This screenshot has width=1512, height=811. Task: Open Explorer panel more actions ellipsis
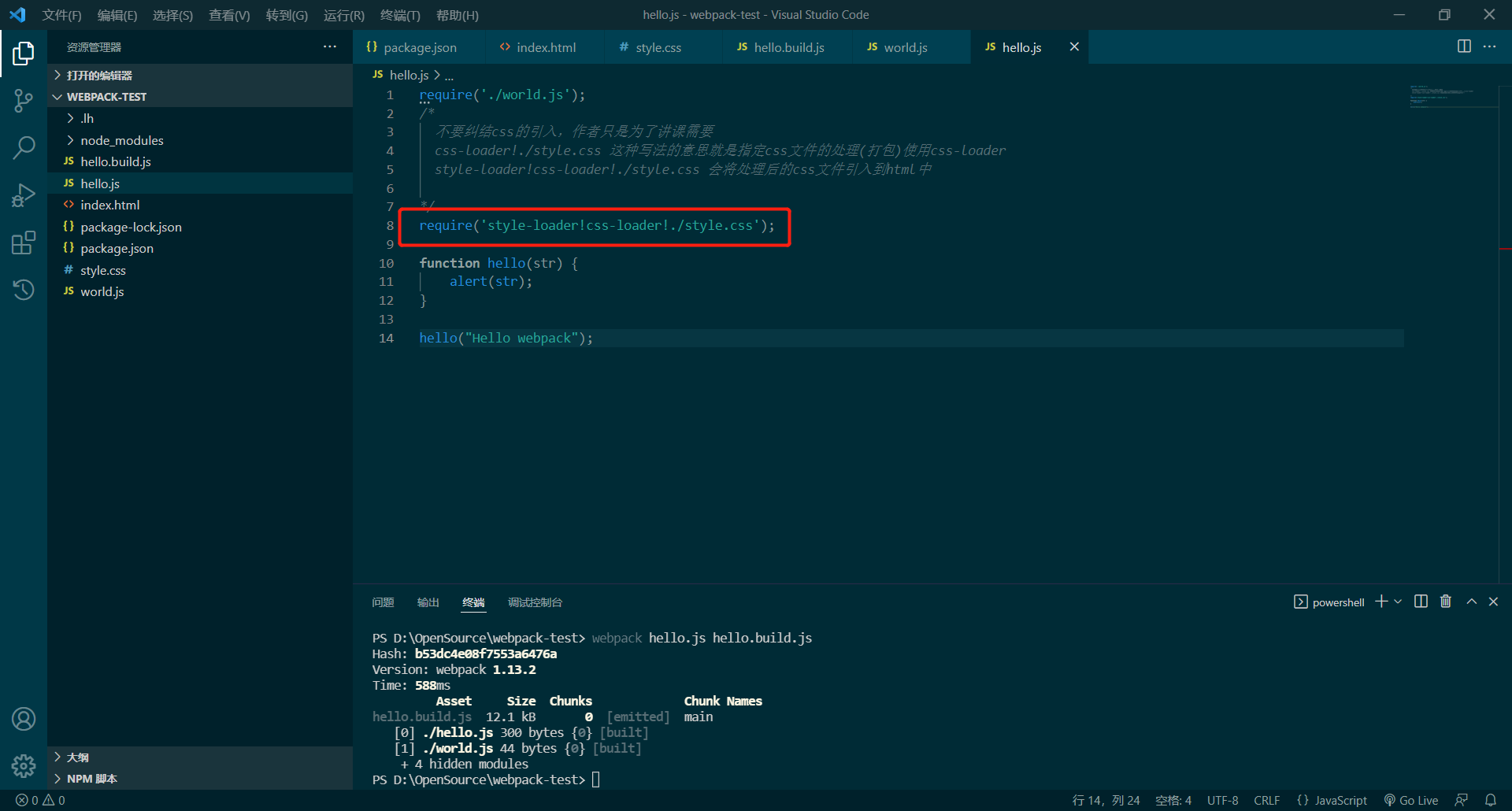(330, 46)
